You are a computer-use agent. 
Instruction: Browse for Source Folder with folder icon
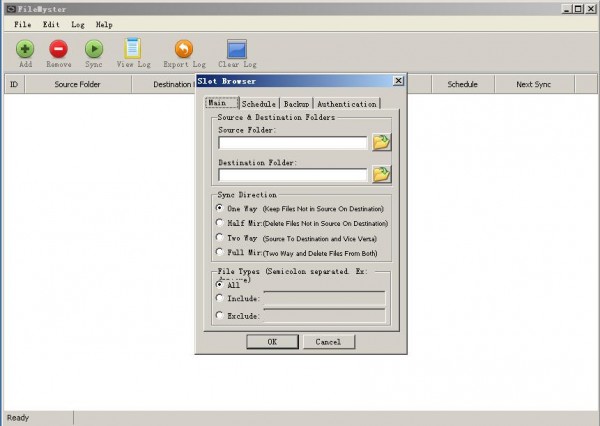coord(381,142)
